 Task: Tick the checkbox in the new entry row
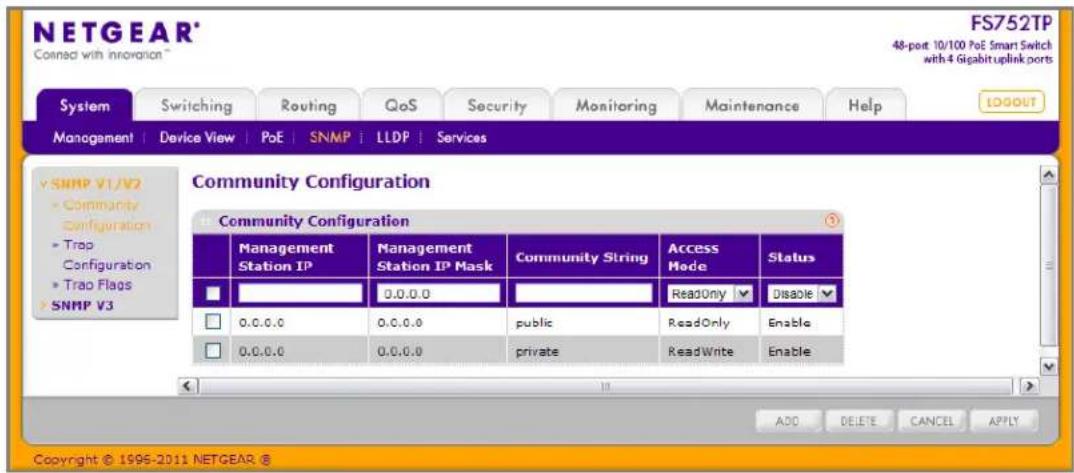[214, 294]
